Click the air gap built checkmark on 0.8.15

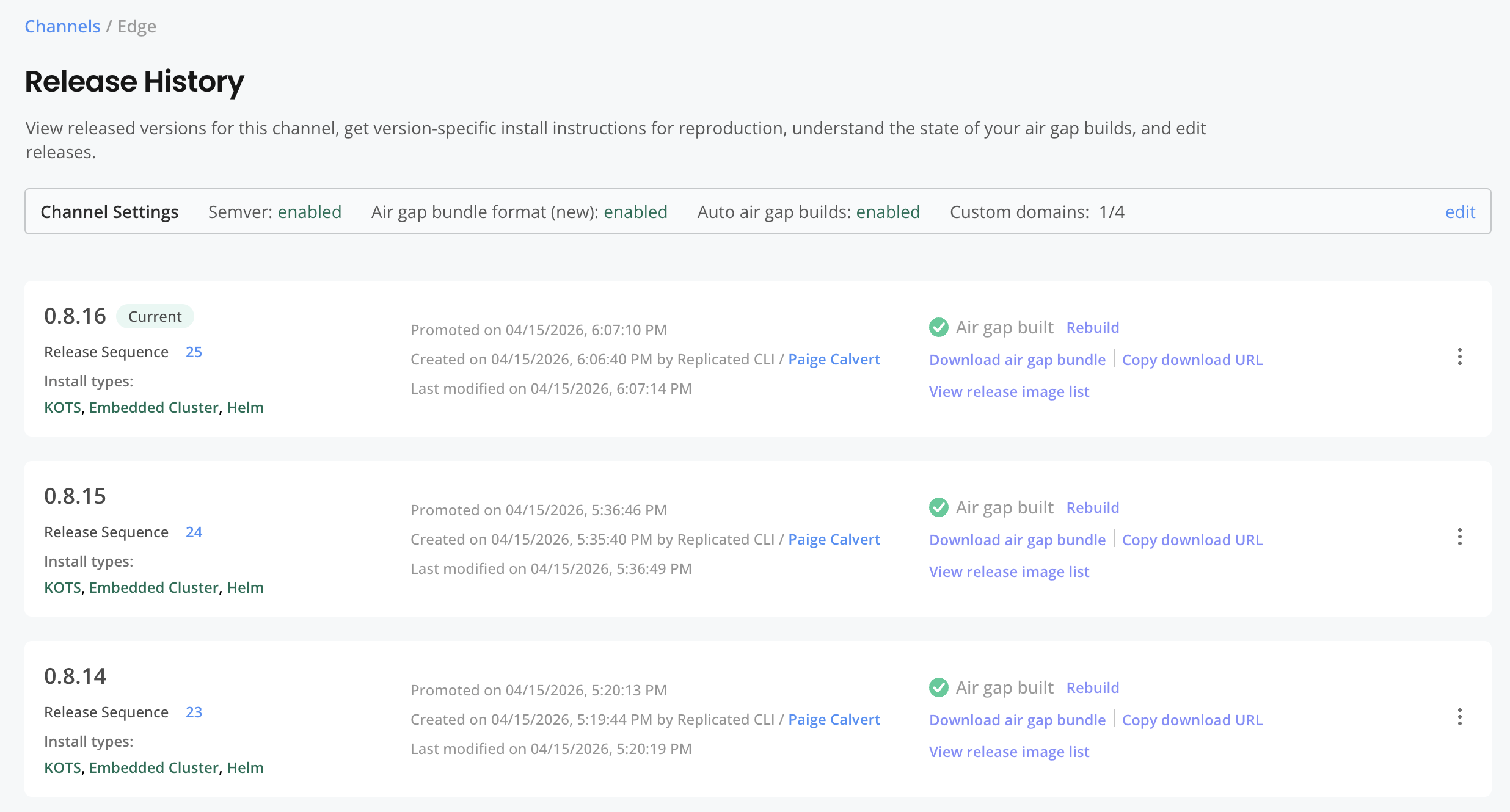click(x=938, y=507)
